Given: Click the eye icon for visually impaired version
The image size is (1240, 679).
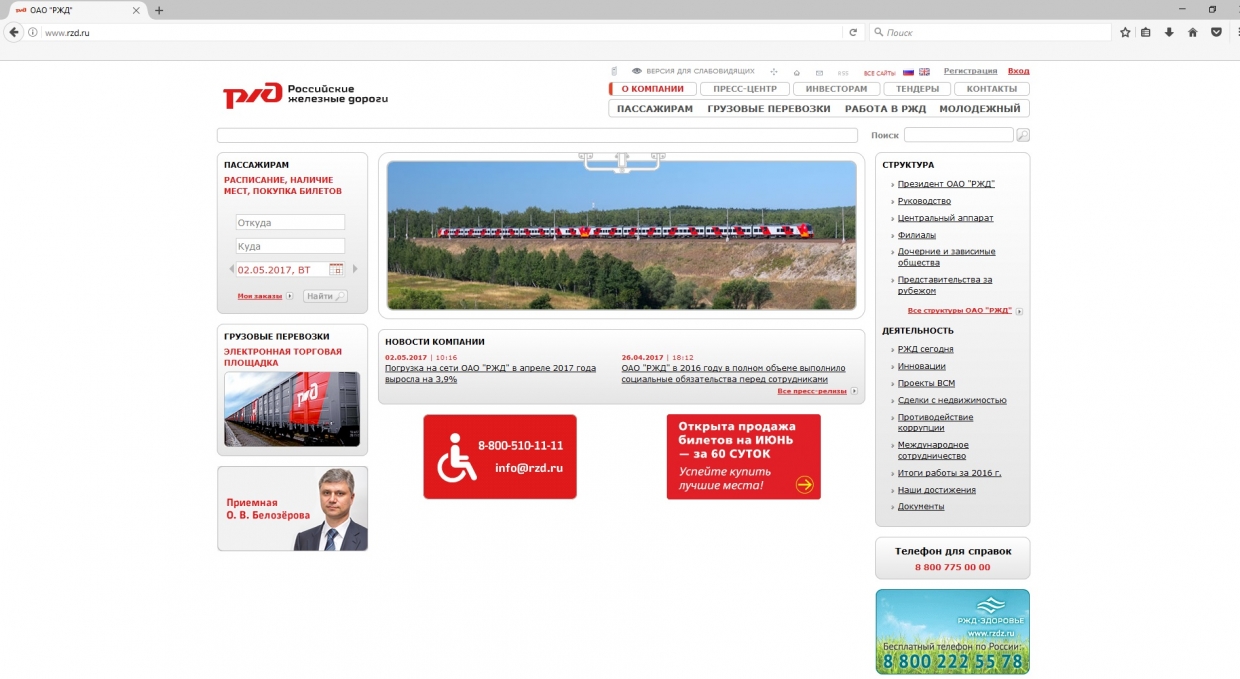Looking at the screenshot, I should click(x=636, y=72).
